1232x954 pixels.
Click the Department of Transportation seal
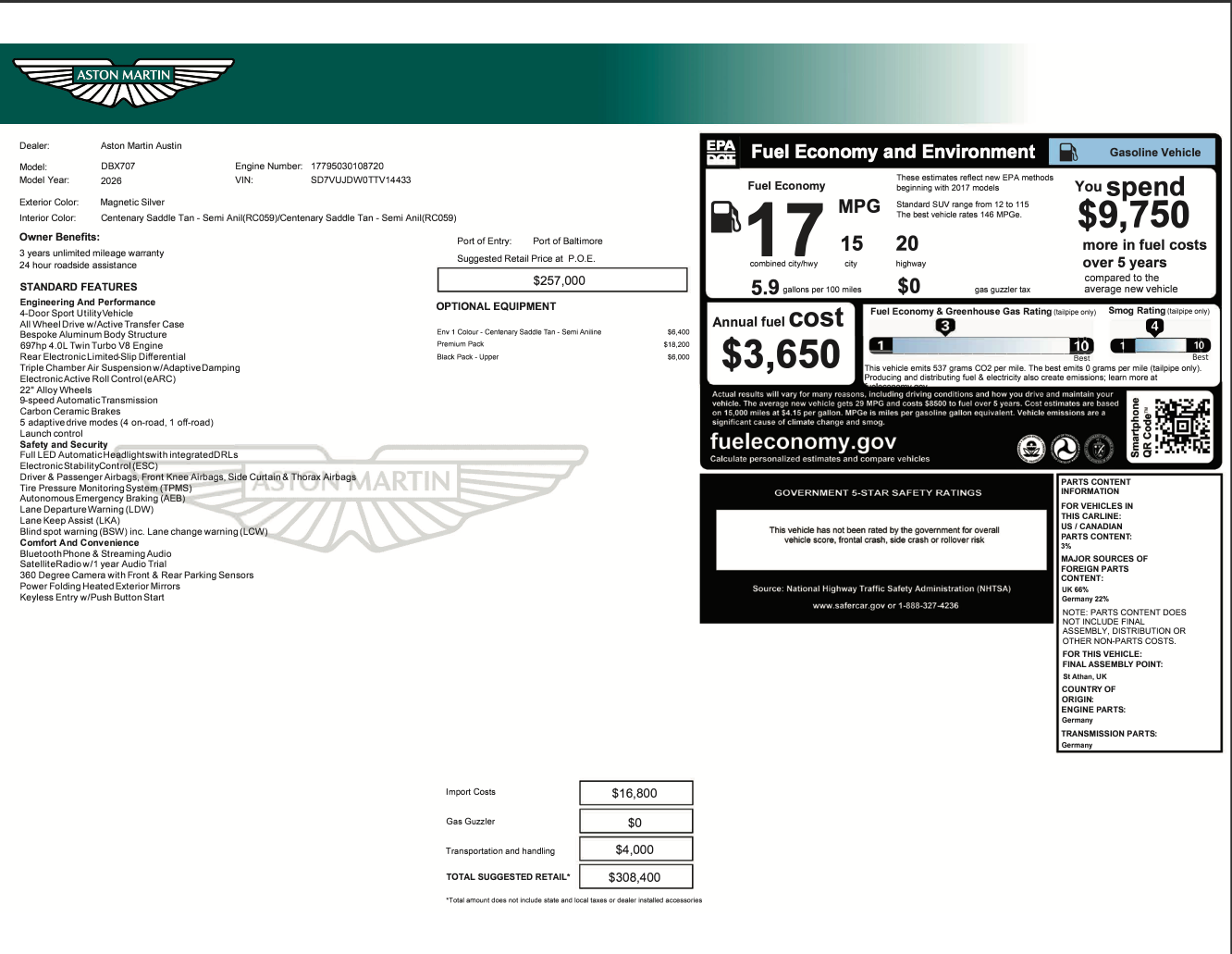1066,449
